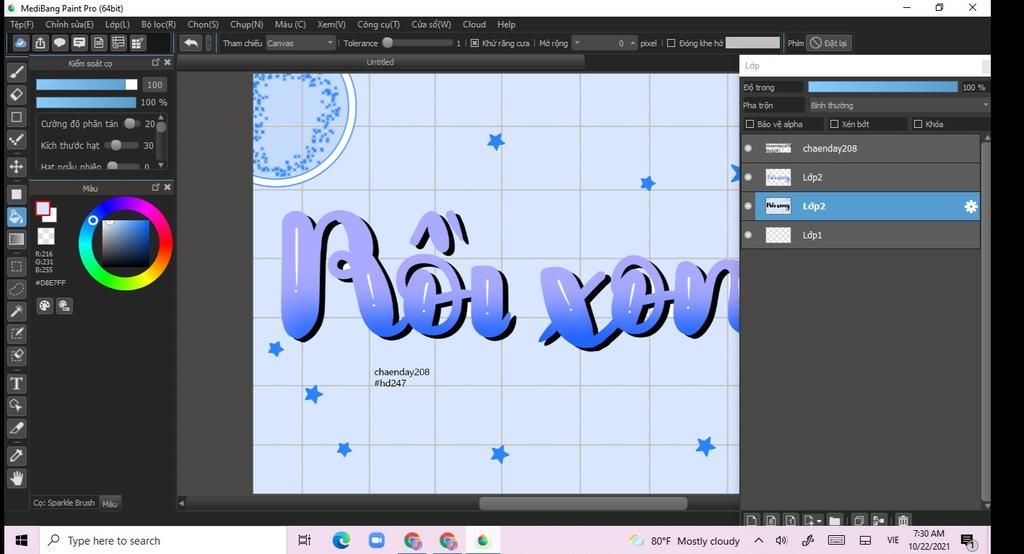Select the Lasso tool
The width and height of the screenshot is (1024, 554).
16,288
